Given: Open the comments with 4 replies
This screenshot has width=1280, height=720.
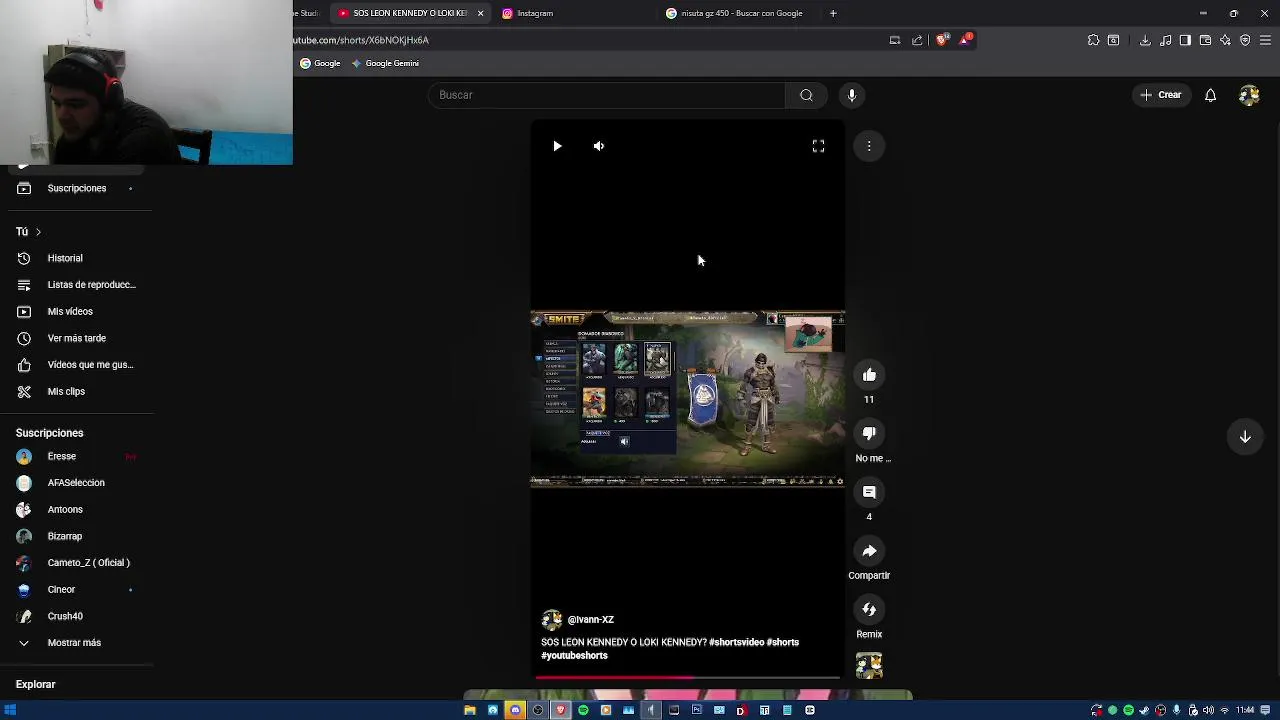Looking at the screenshot, I should coord(869,492).
